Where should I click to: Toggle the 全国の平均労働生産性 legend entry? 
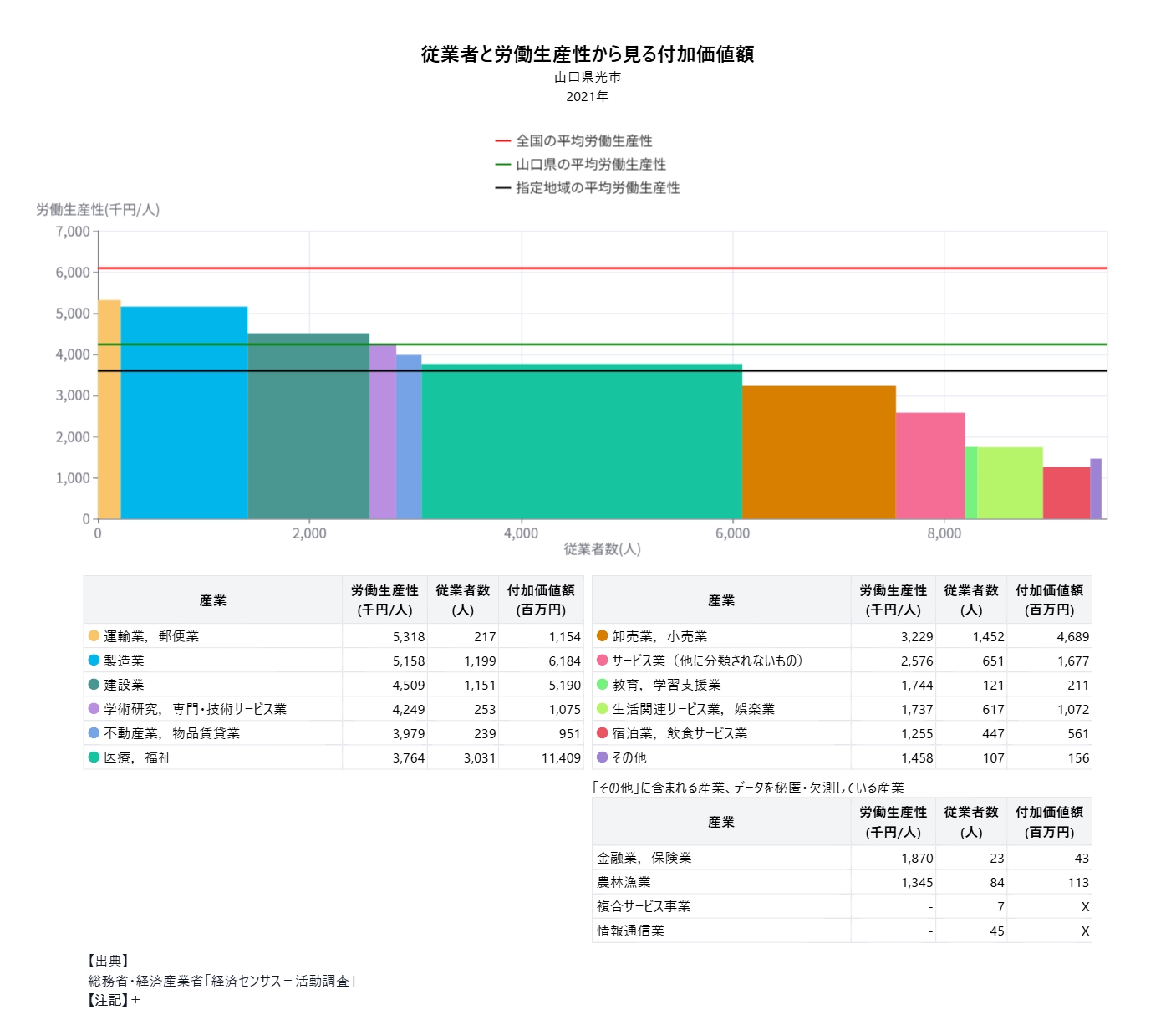[583, 141]
